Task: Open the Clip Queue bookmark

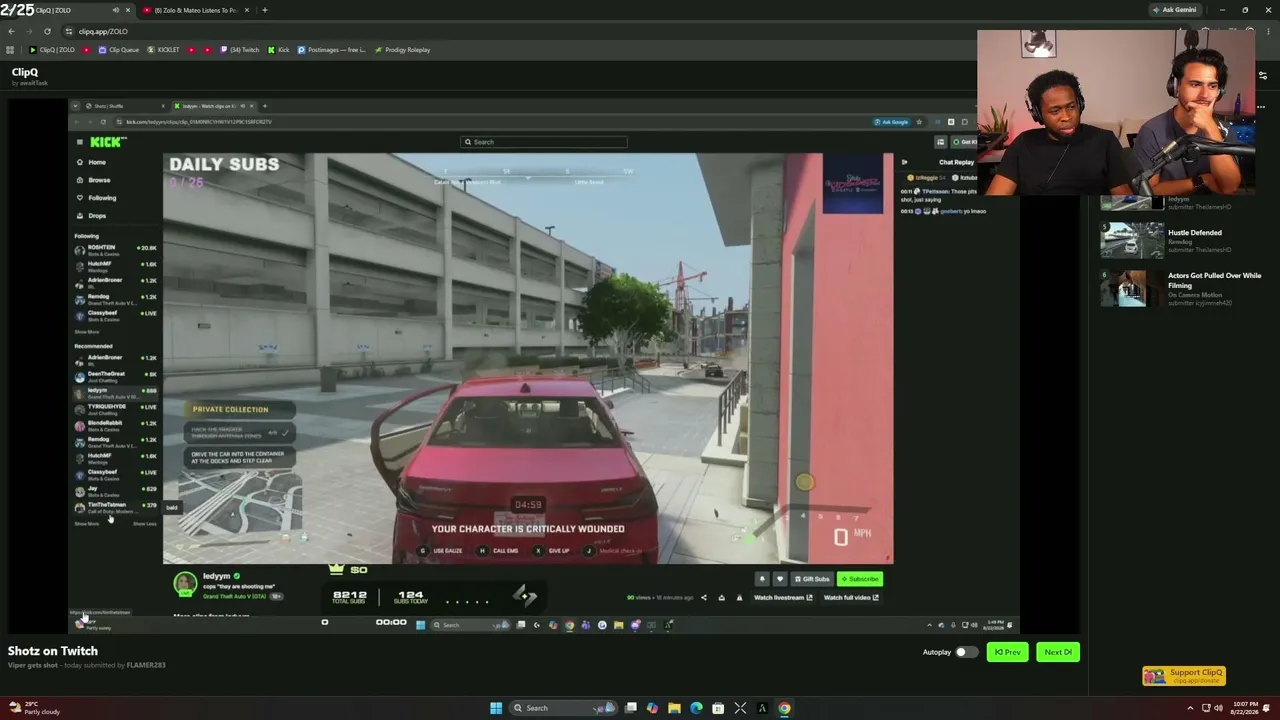Action: (x=119, y=50)
